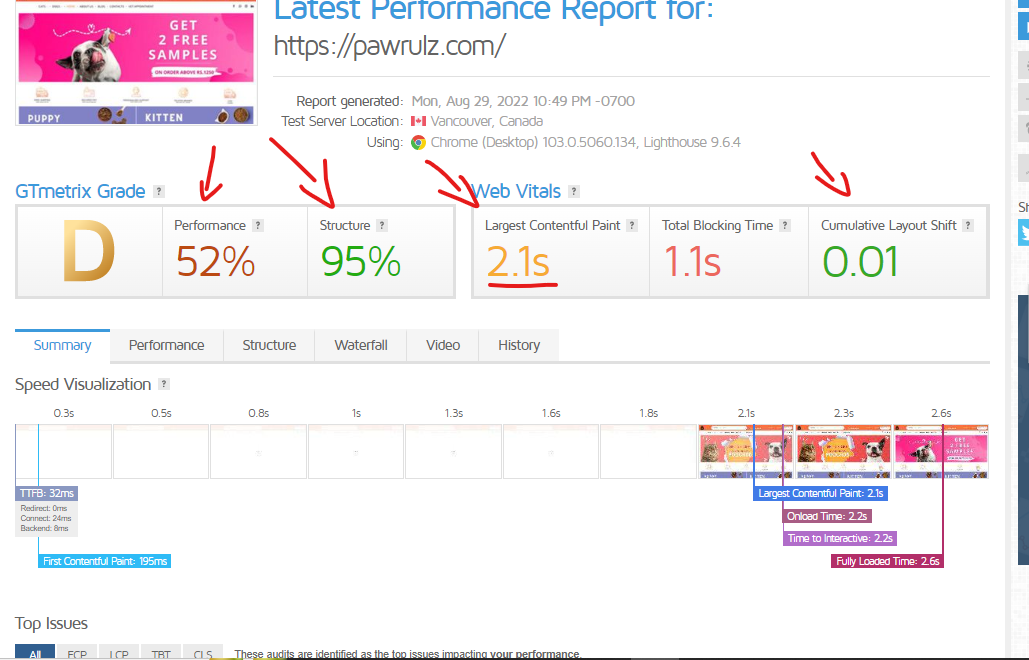Click the Web Vitals help icon
The image size is (1029, 660).
pyautogui.click(x=574, y=192)
